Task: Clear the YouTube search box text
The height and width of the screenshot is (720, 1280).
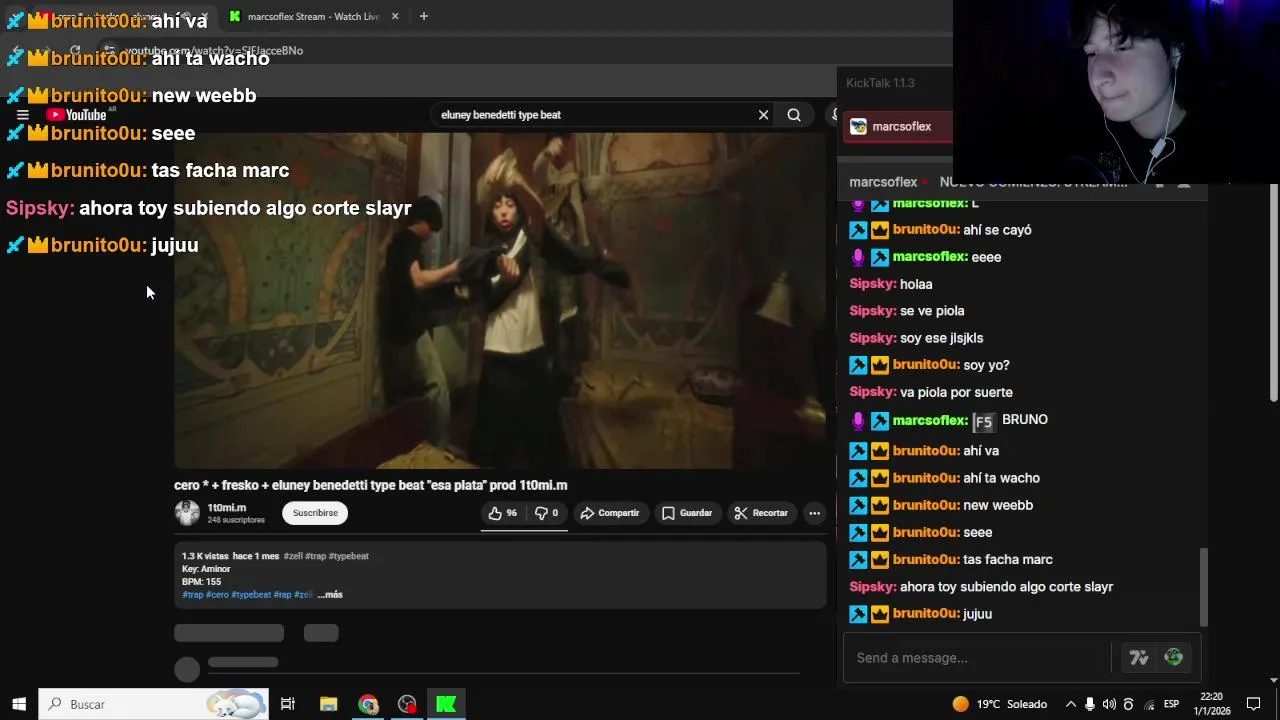Action: tap(763, 115)
